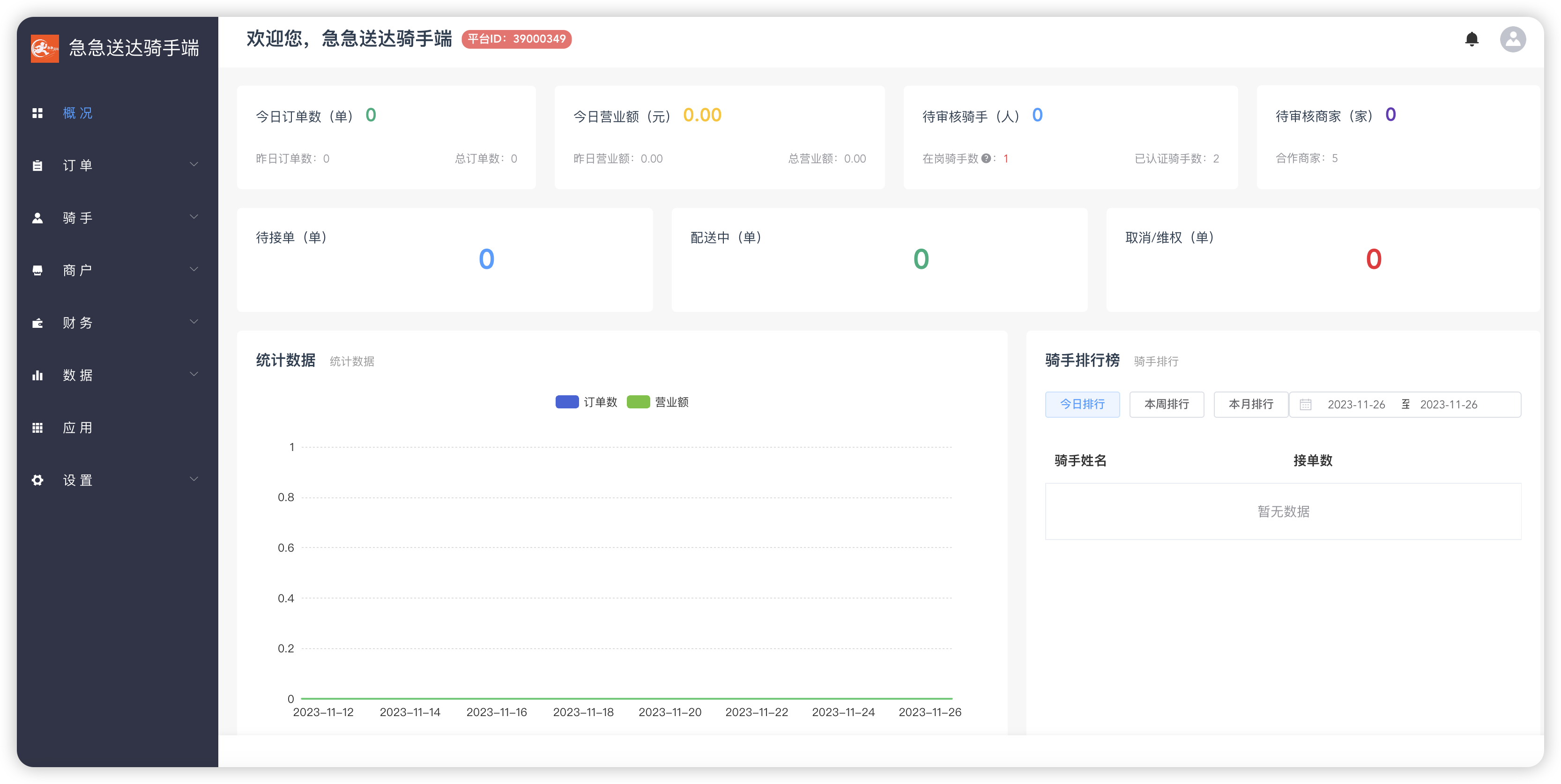This screenshot has height=784, width=1561.
Task: Click the green 营业额 legend color swatch
Action: coord(638,402)
